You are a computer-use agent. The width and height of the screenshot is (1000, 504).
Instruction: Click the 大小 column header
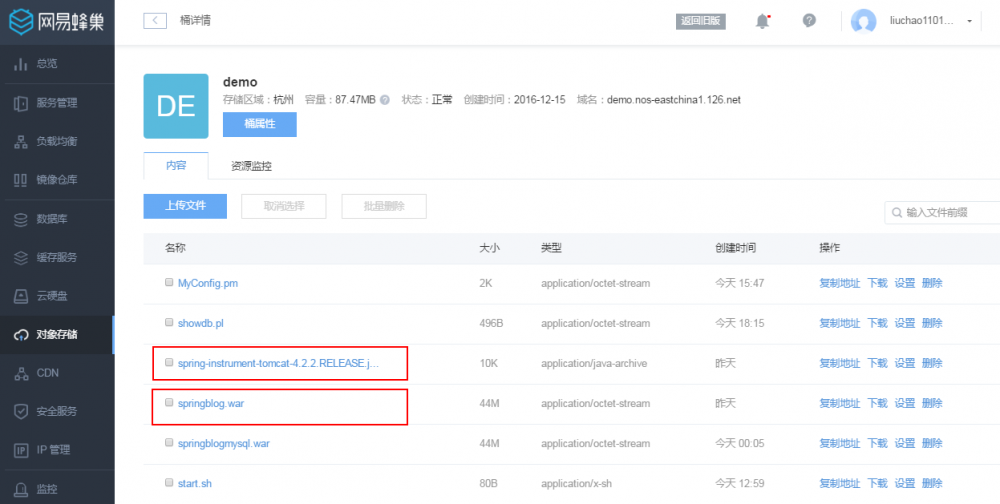pos(489,248)
